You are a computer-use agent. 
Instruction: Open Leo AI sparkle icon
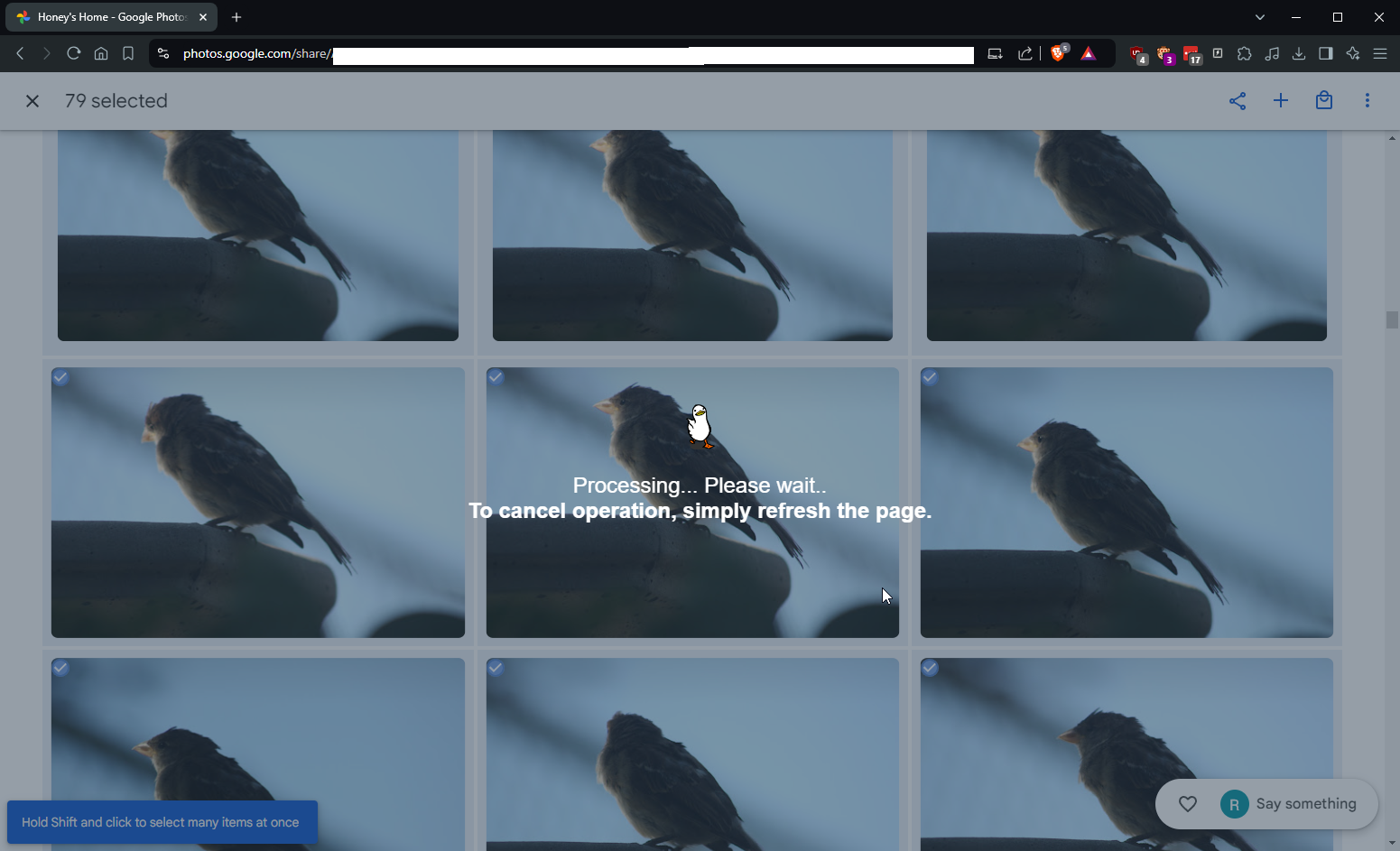[1353, 53]
